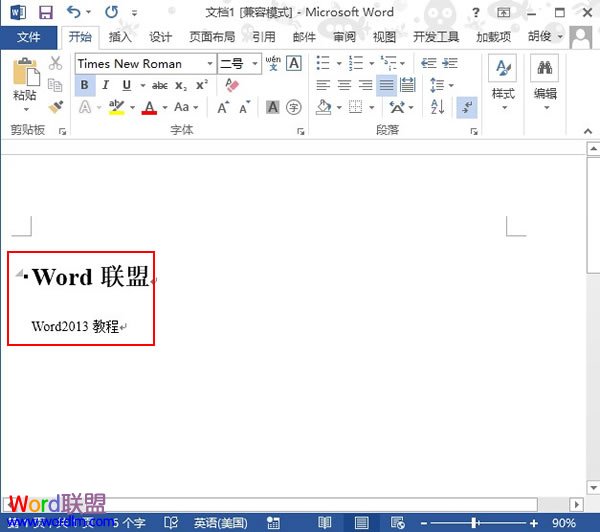Open the 编辑 Editing dropdown
Image resolution: width=600 pixels, height=532 pixels.
pos(545,82)
